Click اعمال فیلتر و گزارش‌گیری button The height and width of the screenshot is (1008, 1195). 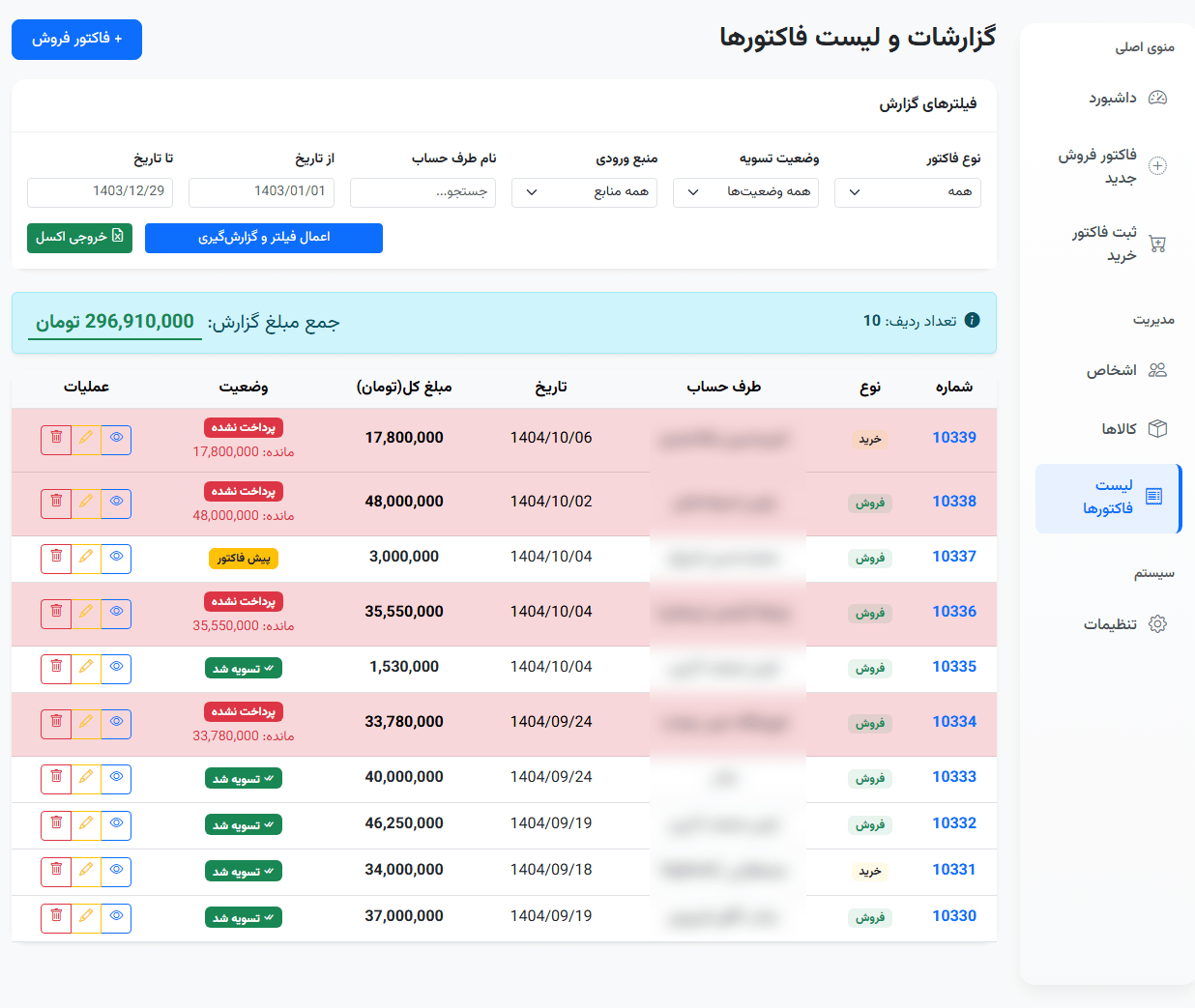click(264, 238)
